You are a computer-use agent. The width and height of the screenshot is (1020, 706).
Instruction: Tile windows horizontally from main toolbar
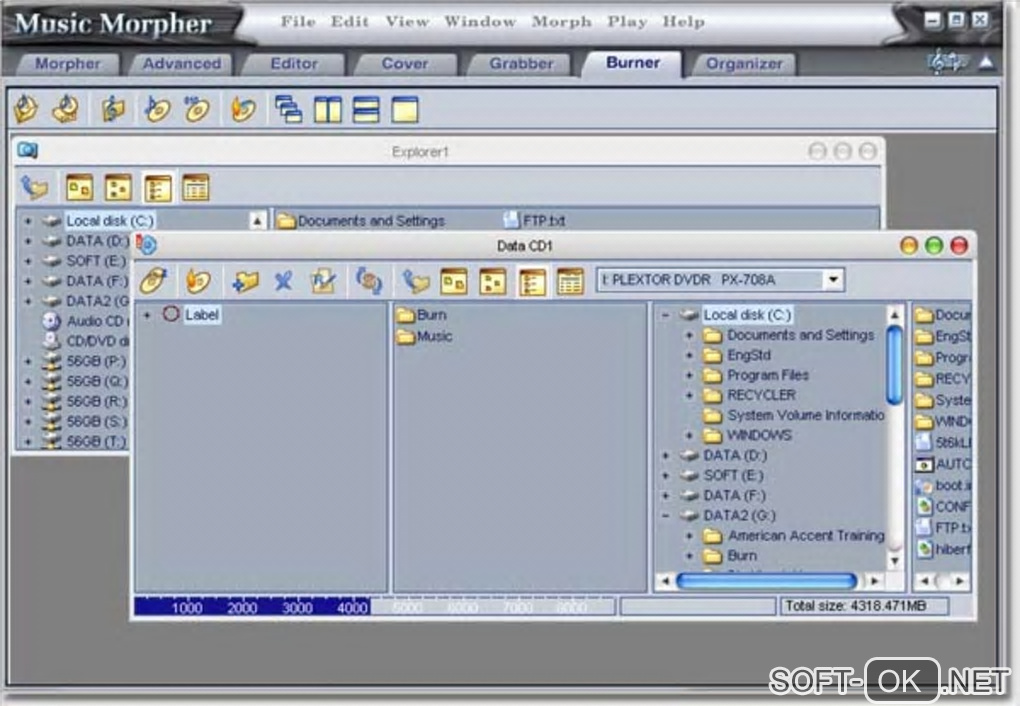tap(366, 109)
